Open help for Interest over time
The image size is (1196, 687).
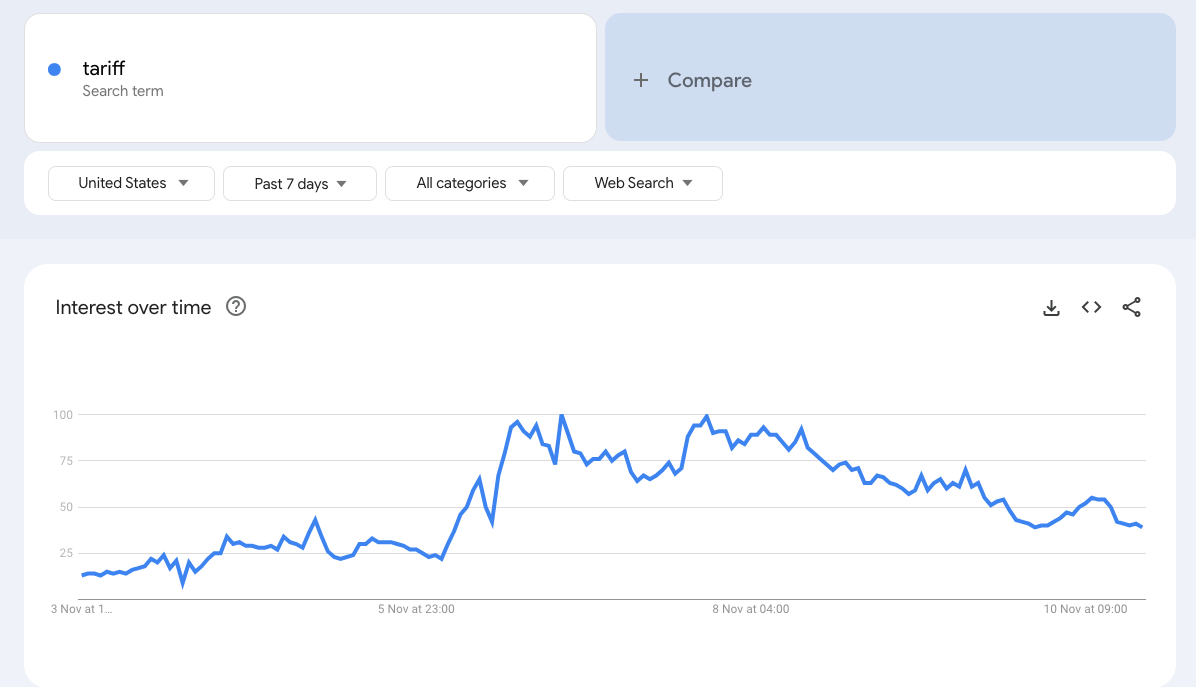coord(236,307)
